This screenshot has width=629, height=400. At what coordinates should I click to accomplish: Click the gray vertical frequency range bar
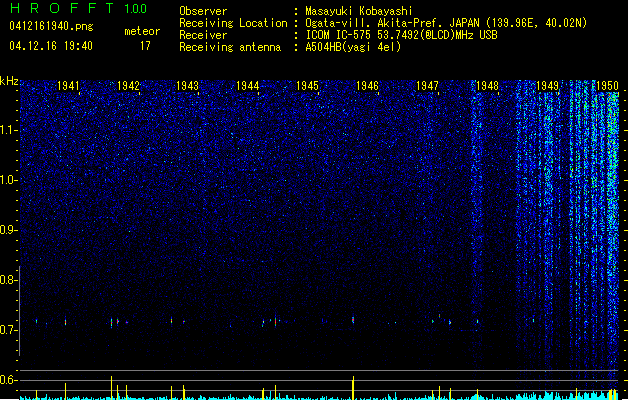(19, 310)
